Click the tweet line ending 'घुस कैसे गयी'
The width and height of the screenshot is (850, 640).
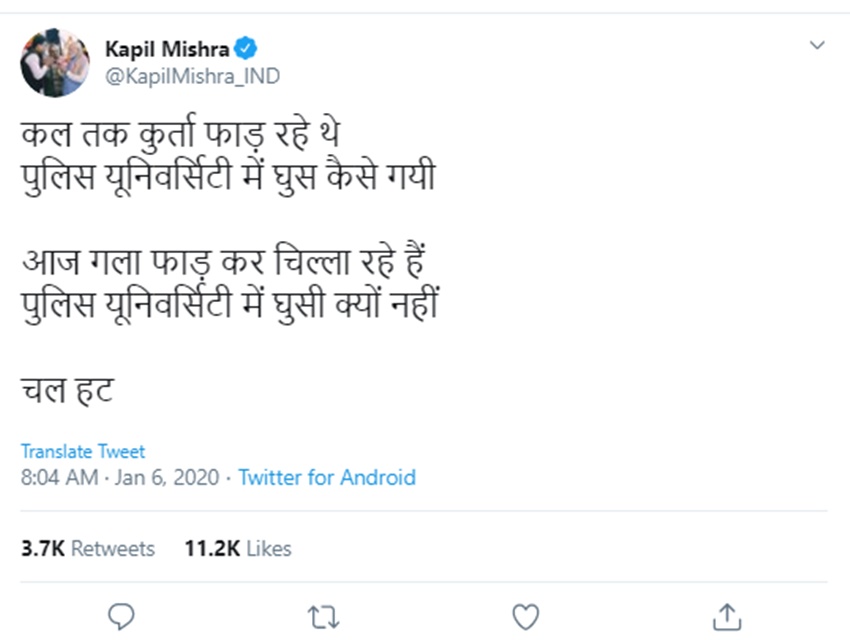coord(228,179)
